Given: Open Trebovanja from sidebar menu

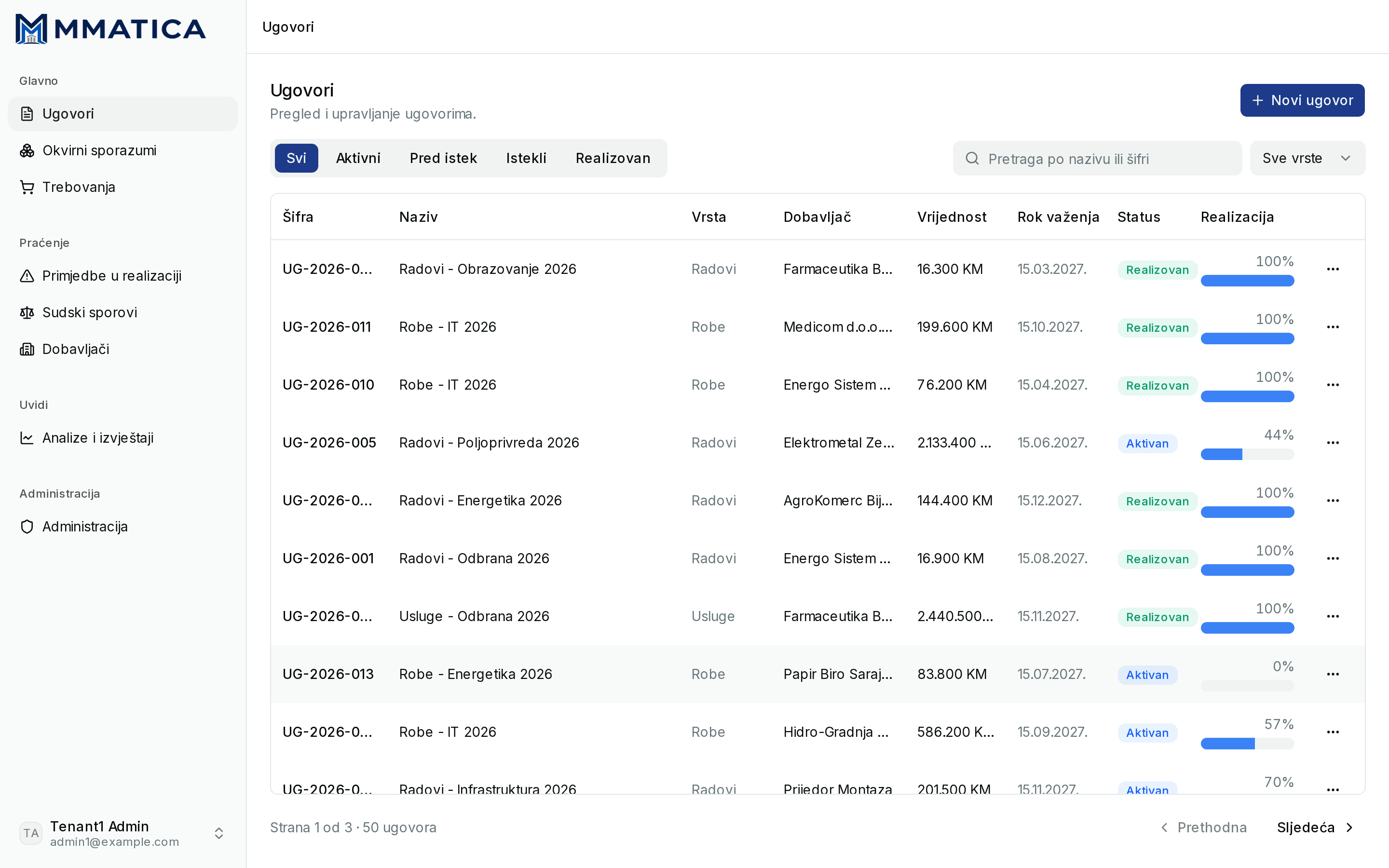Looking at the screenshot, I should [123, 187].
